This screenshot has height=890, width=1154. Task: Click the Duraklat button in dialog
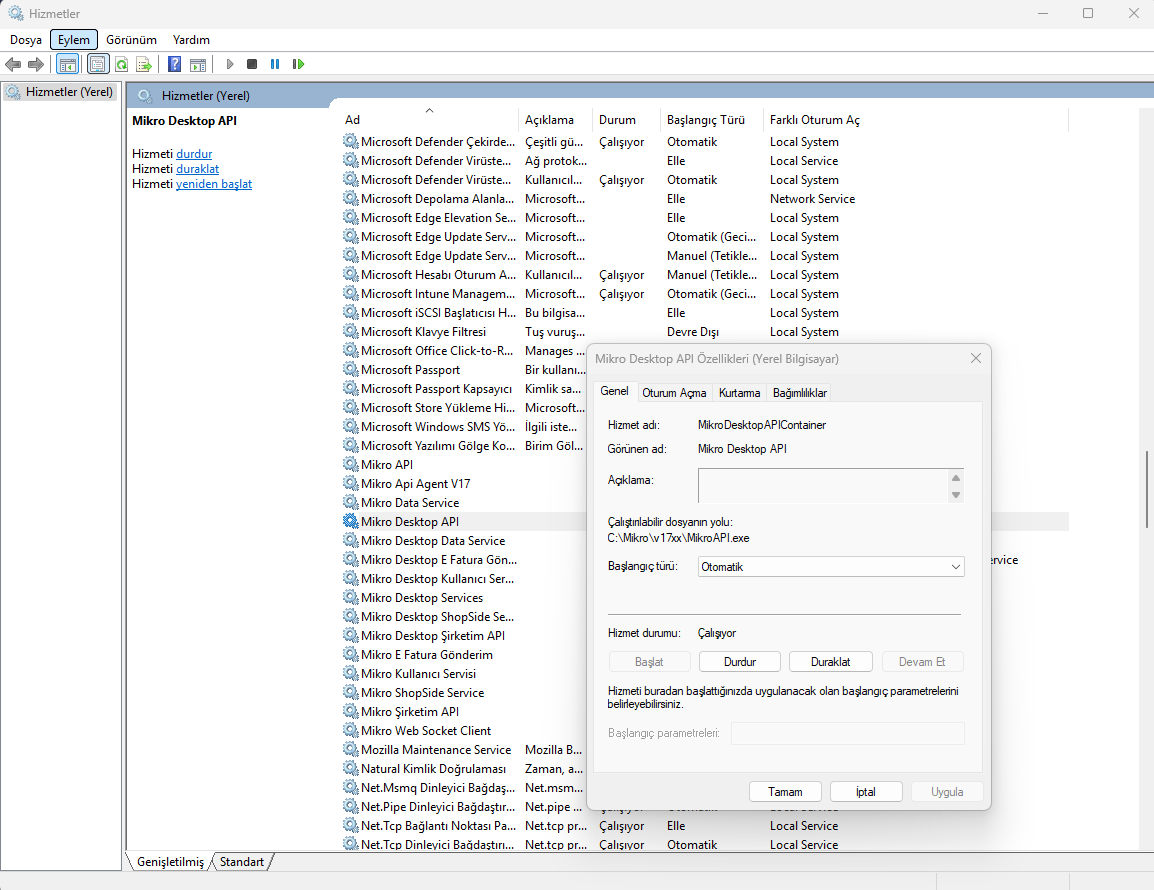coord(830,662)
